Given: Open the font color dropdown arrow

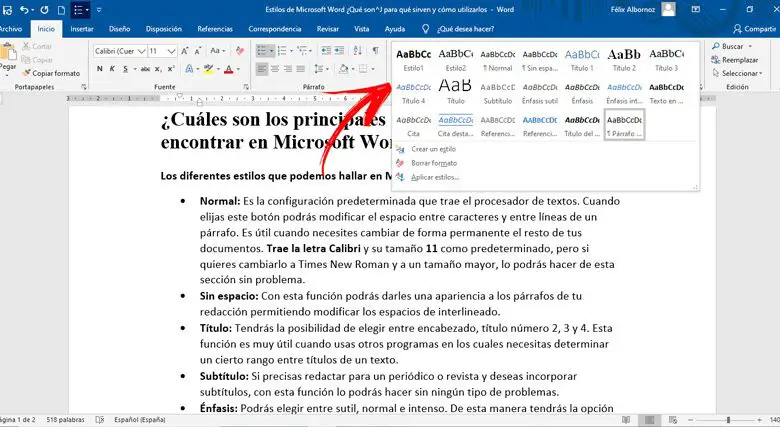Looking at the screenshot, I should pos(238,69).
